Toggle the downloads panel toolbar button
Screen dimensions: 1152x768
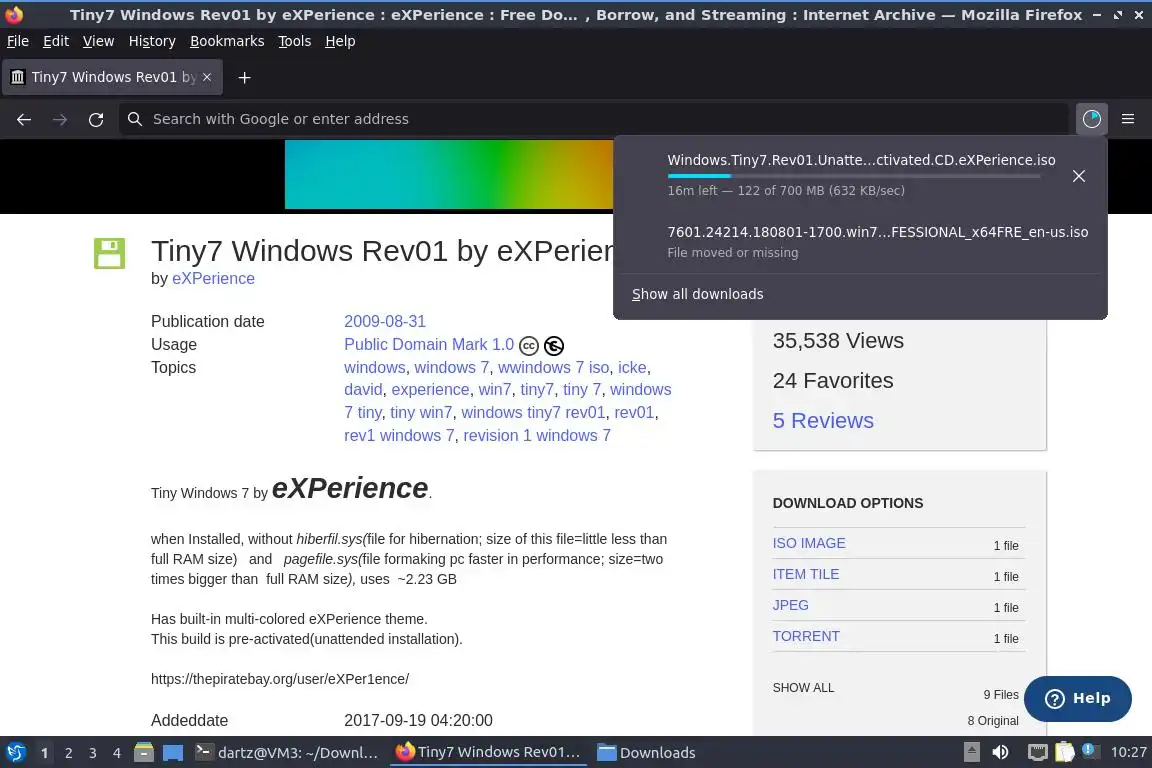(1092, 119)
